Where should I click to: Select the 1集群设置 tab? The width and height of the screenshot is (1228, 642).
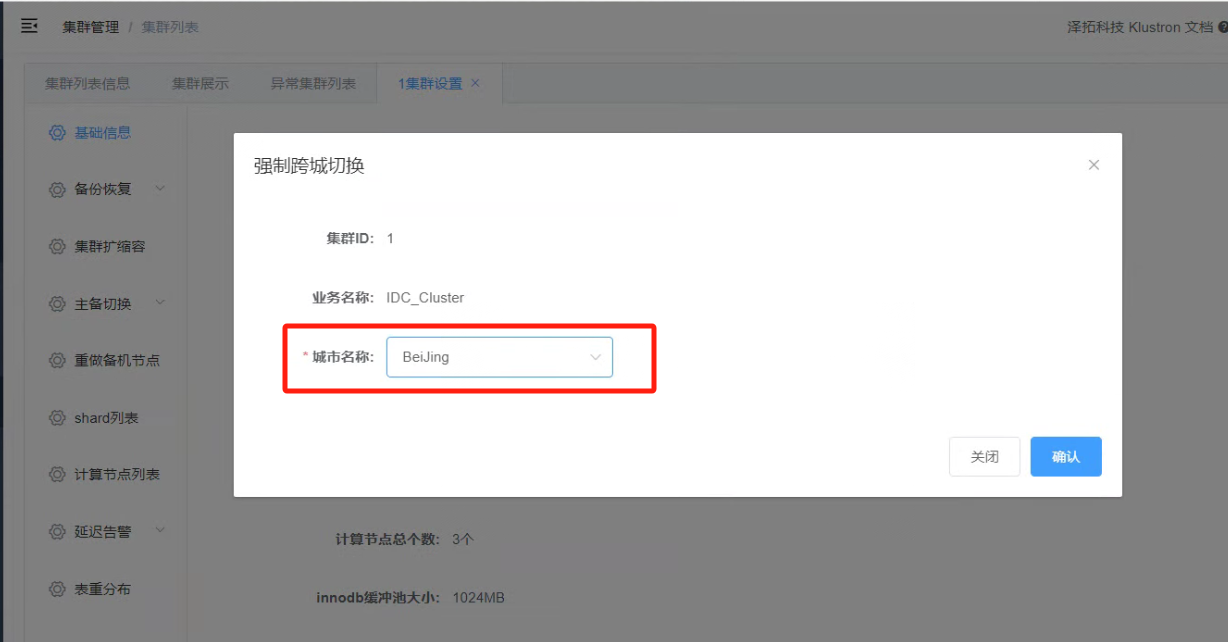click(x=430, y=83)
